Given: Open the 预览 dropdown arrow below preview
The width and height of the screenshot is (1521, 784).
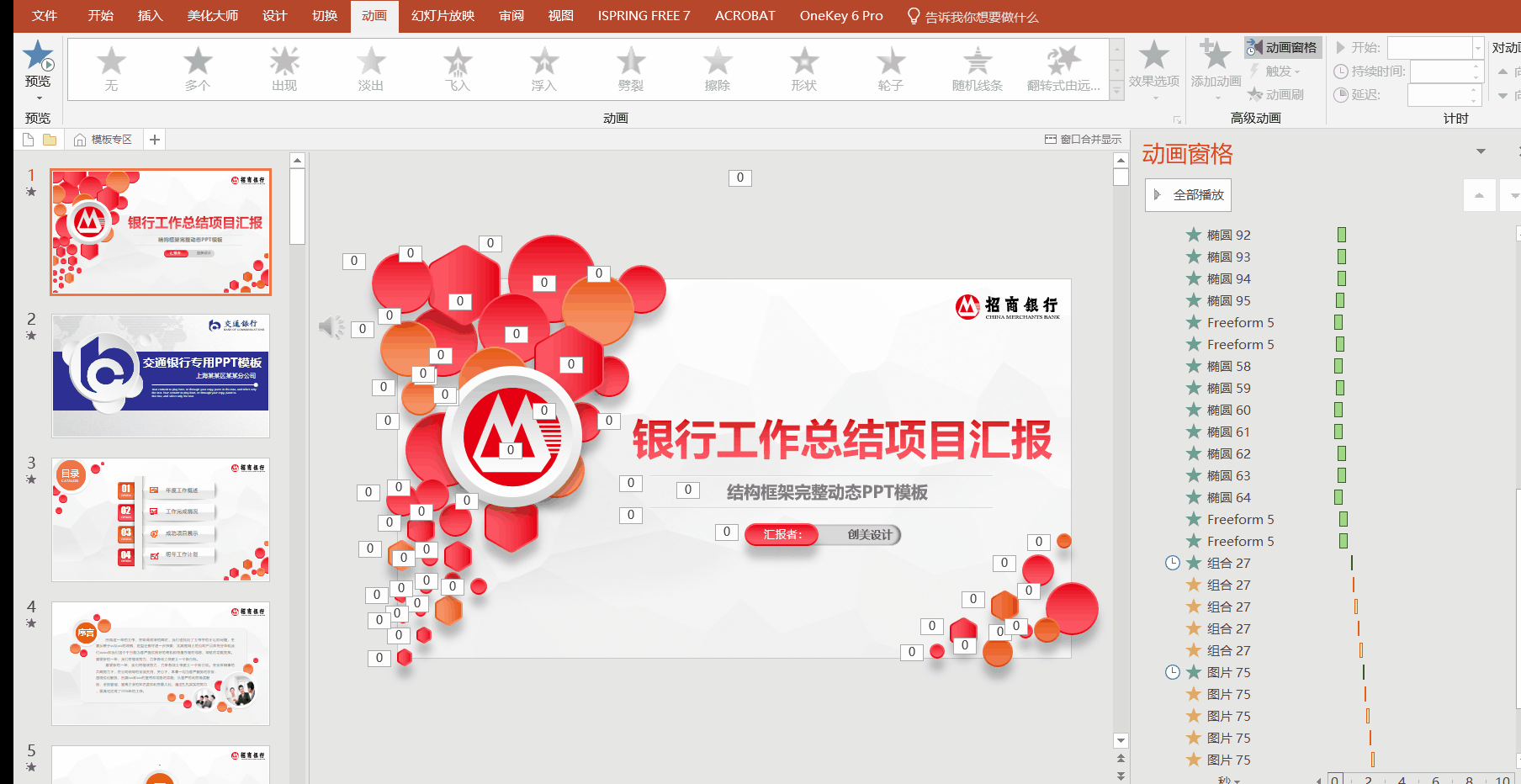Looking at the screenshot, I should (38, 99).
